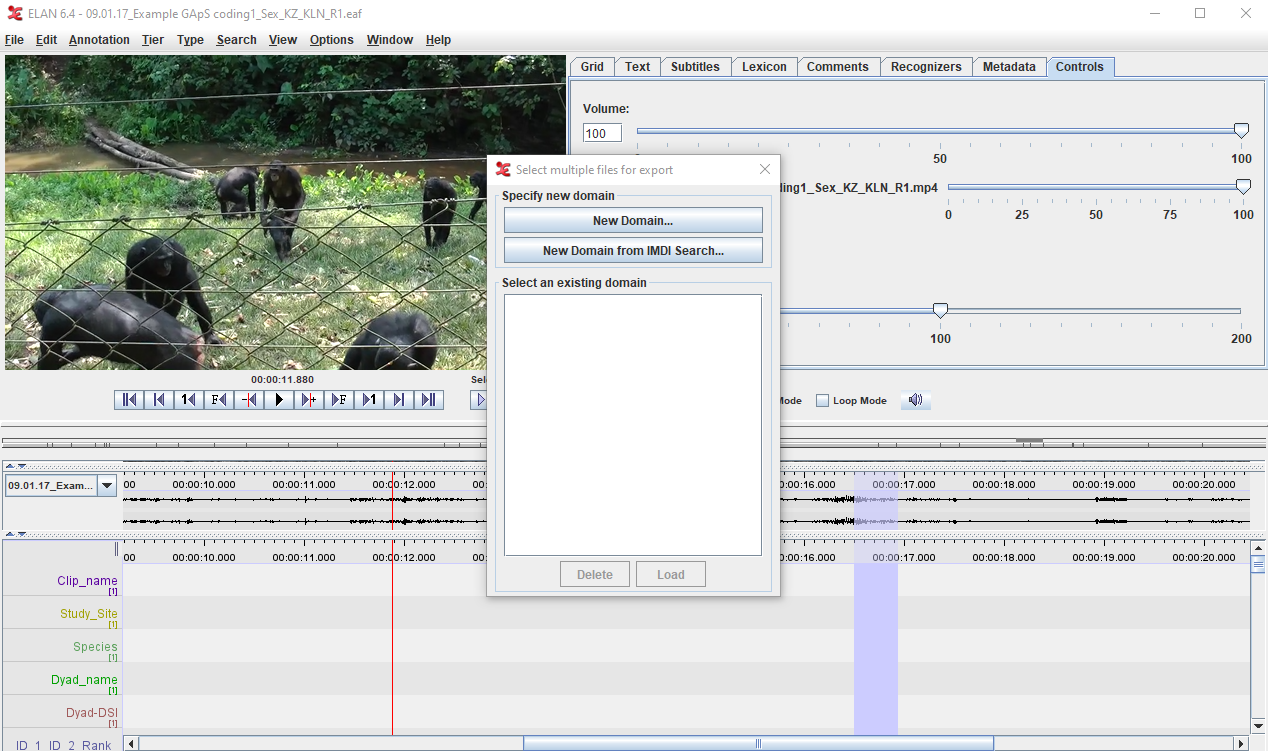Open the waveform file dropdown

pos(106,485)
